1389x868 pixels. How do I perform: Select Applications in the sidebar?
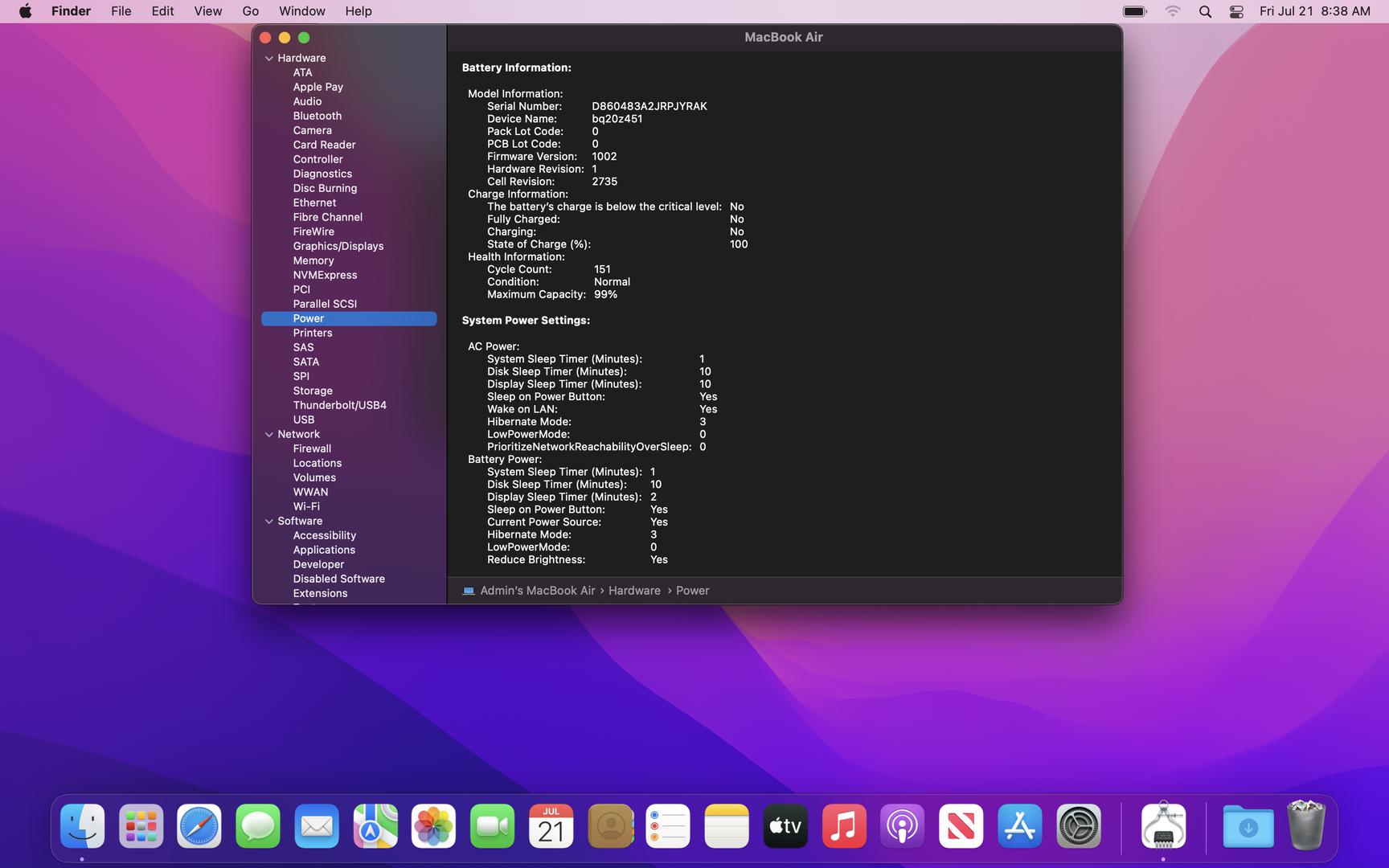(324, 550)
